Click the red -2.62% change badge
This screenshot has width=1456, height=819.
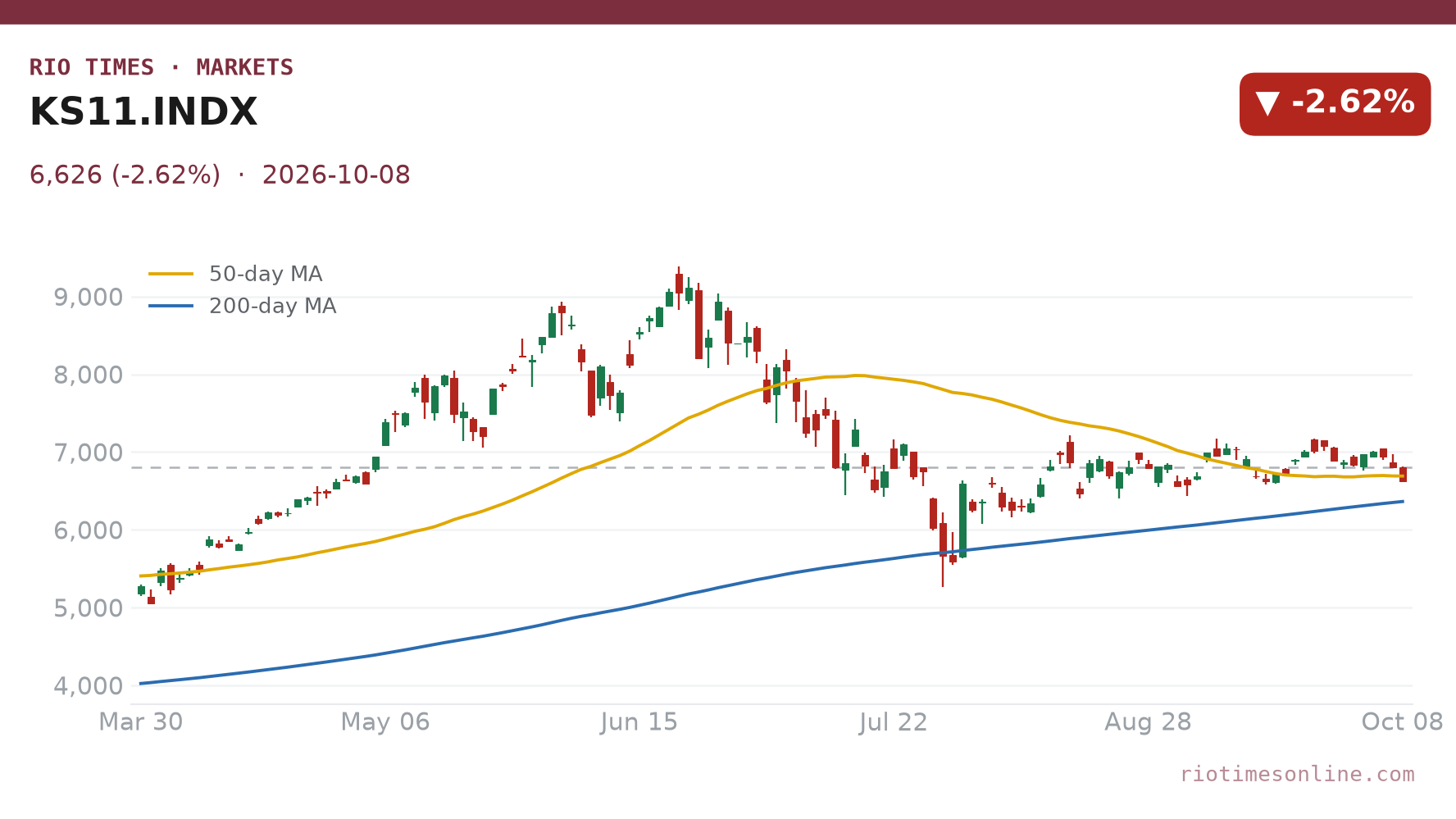1335,103
